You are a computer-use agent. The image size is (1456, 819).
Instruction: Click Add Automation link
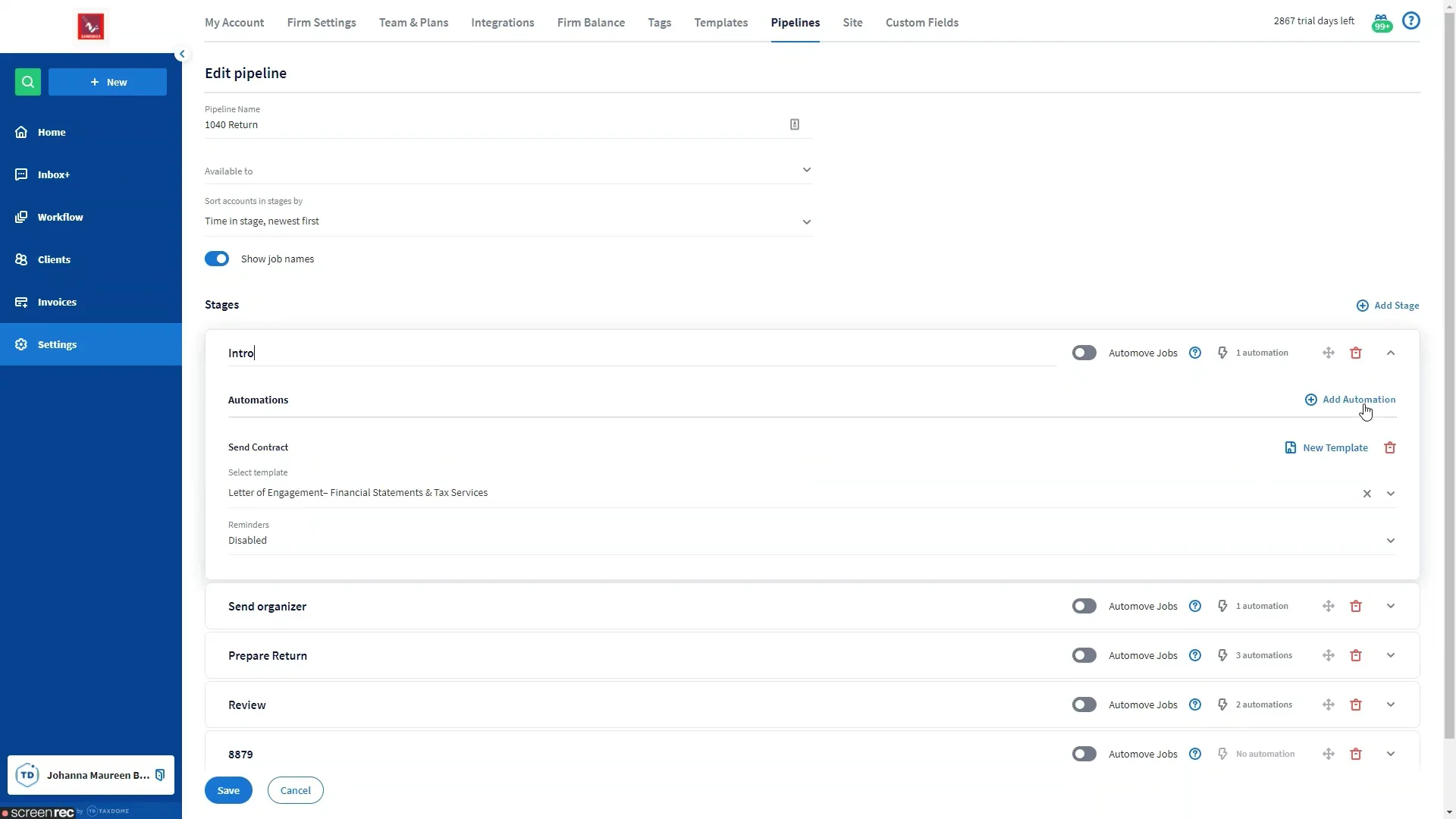1350,400
